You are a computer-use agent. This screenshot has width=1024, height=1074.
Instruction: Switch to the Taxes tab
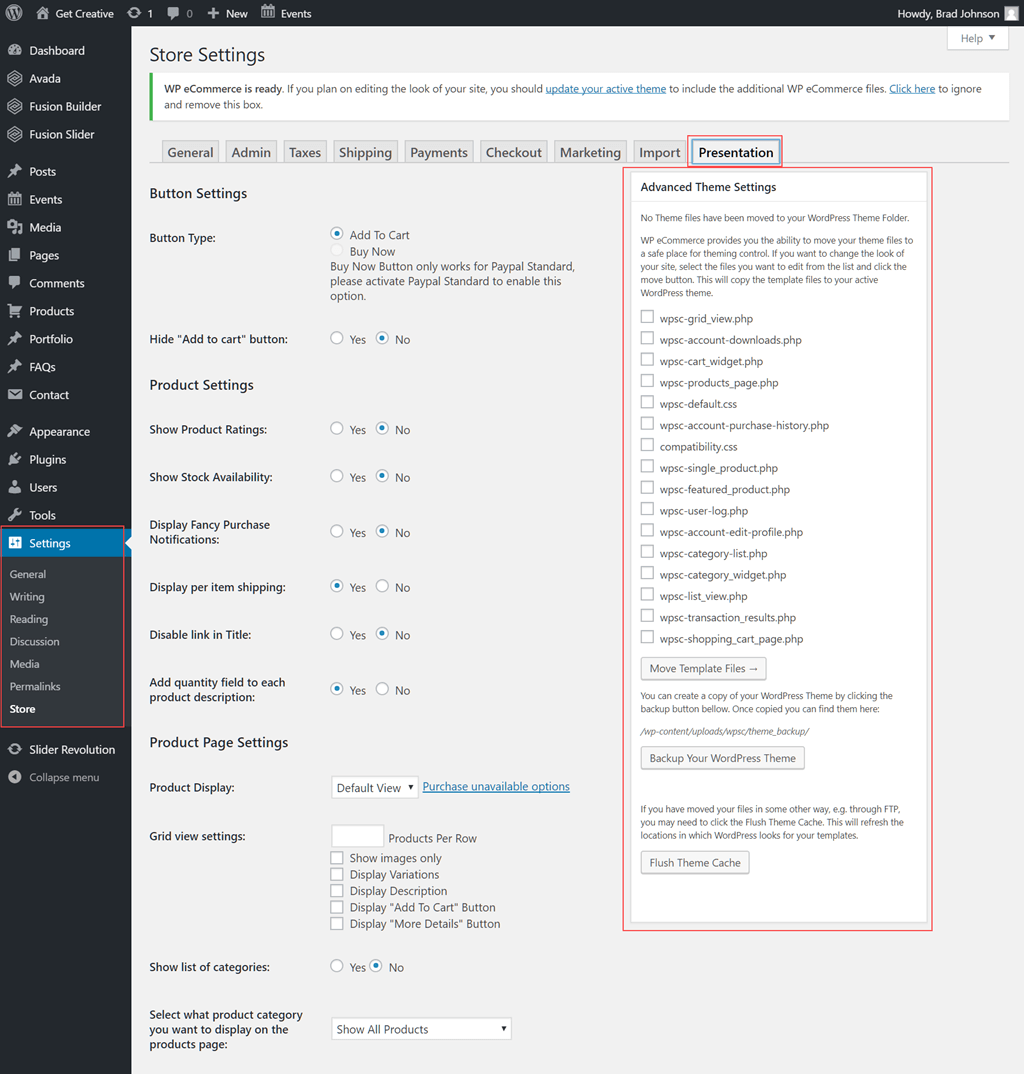pos(305,152)
